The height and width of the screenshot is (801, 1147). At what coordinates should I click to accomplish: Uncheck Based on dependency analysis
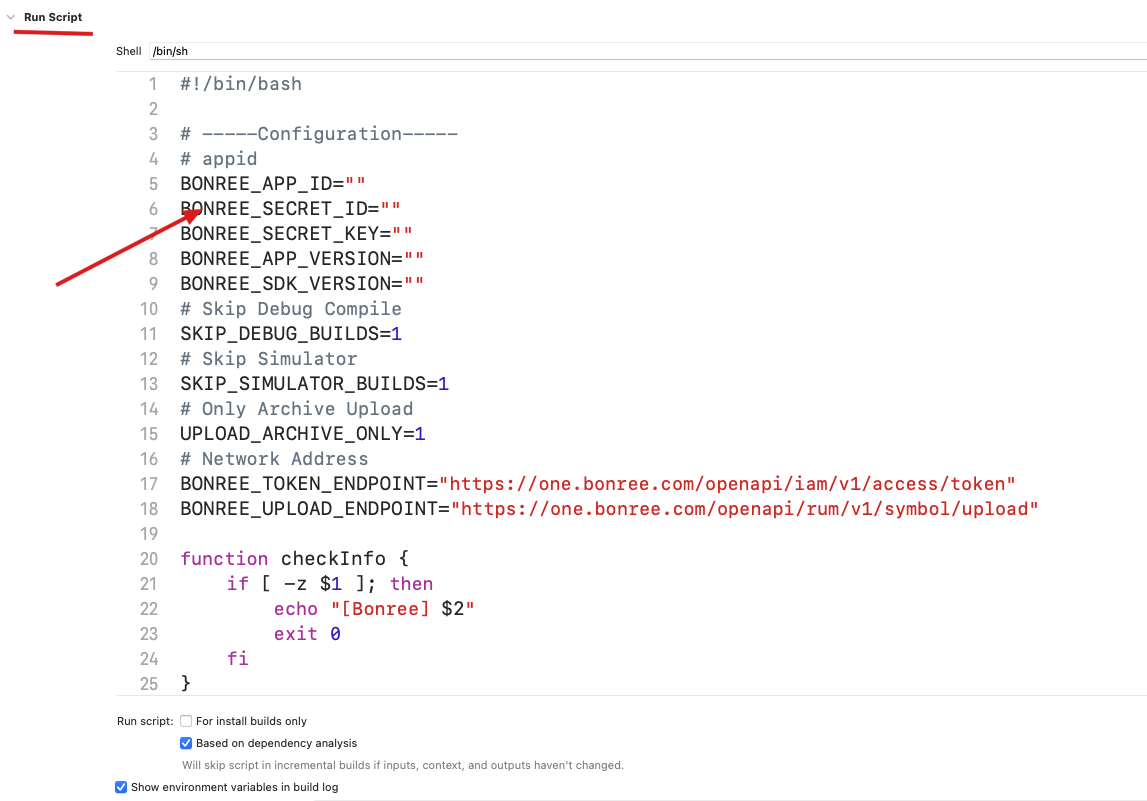(x=185, y=743)
